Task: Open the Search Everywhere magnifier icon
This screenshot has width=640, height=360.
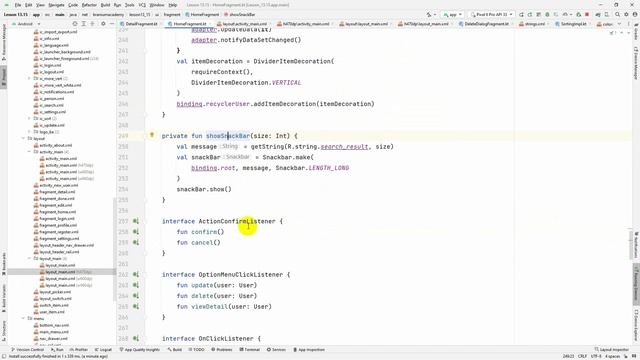Action: click(x=618, y=14)
